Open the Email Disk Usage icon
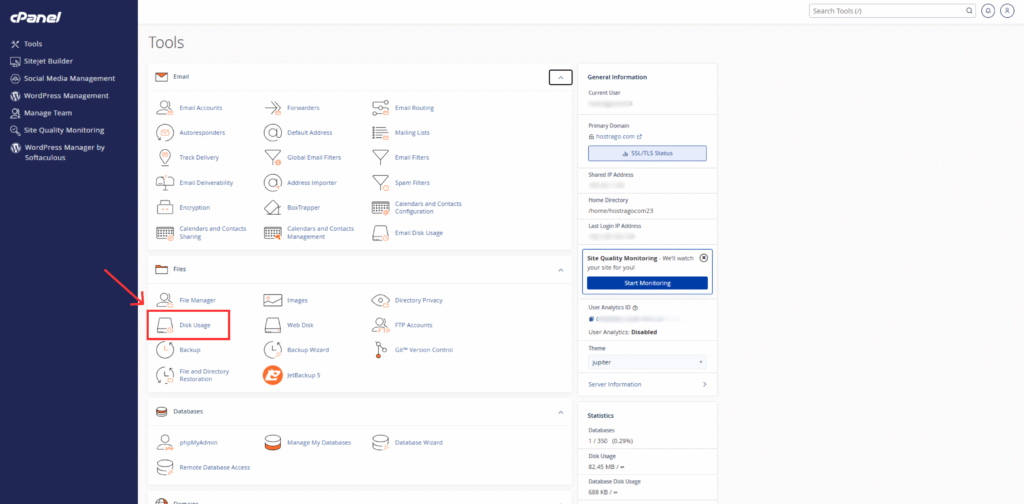The height and width of the screenshot is (504, 1024). 381,232
